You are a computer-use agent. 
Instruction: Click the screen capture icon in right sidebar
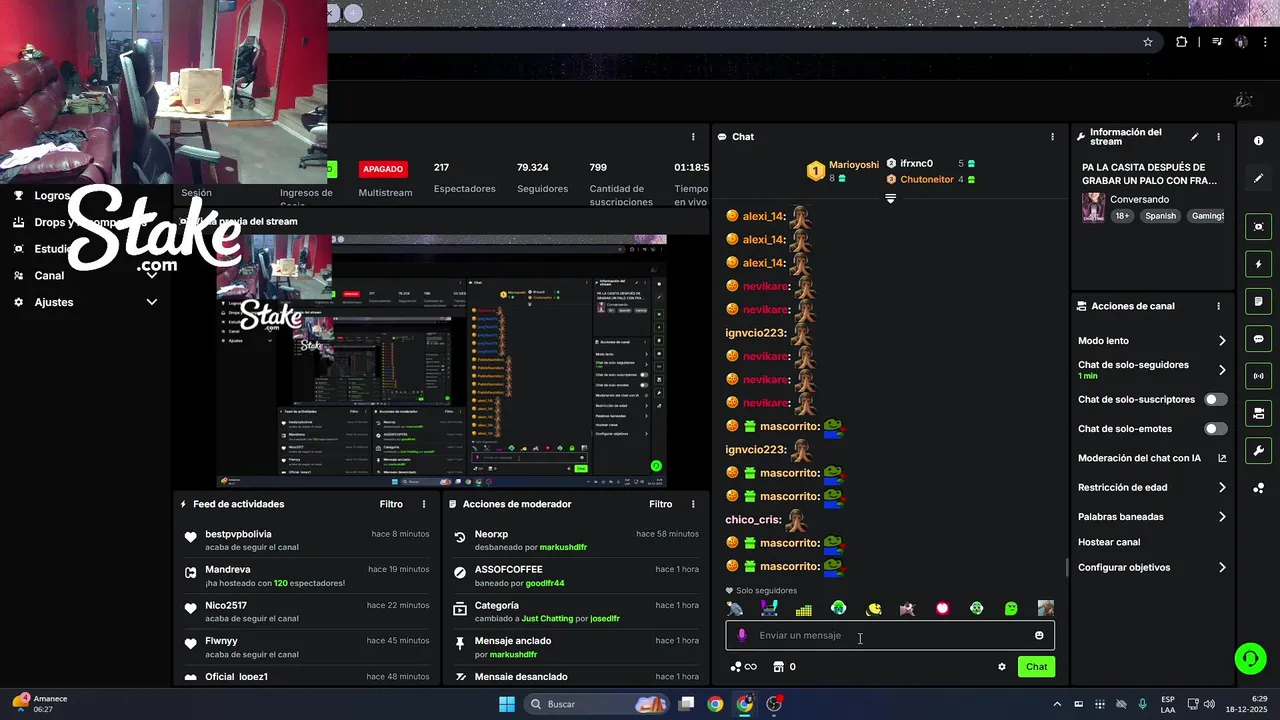pyautogui.click(x=1258, y=227)
